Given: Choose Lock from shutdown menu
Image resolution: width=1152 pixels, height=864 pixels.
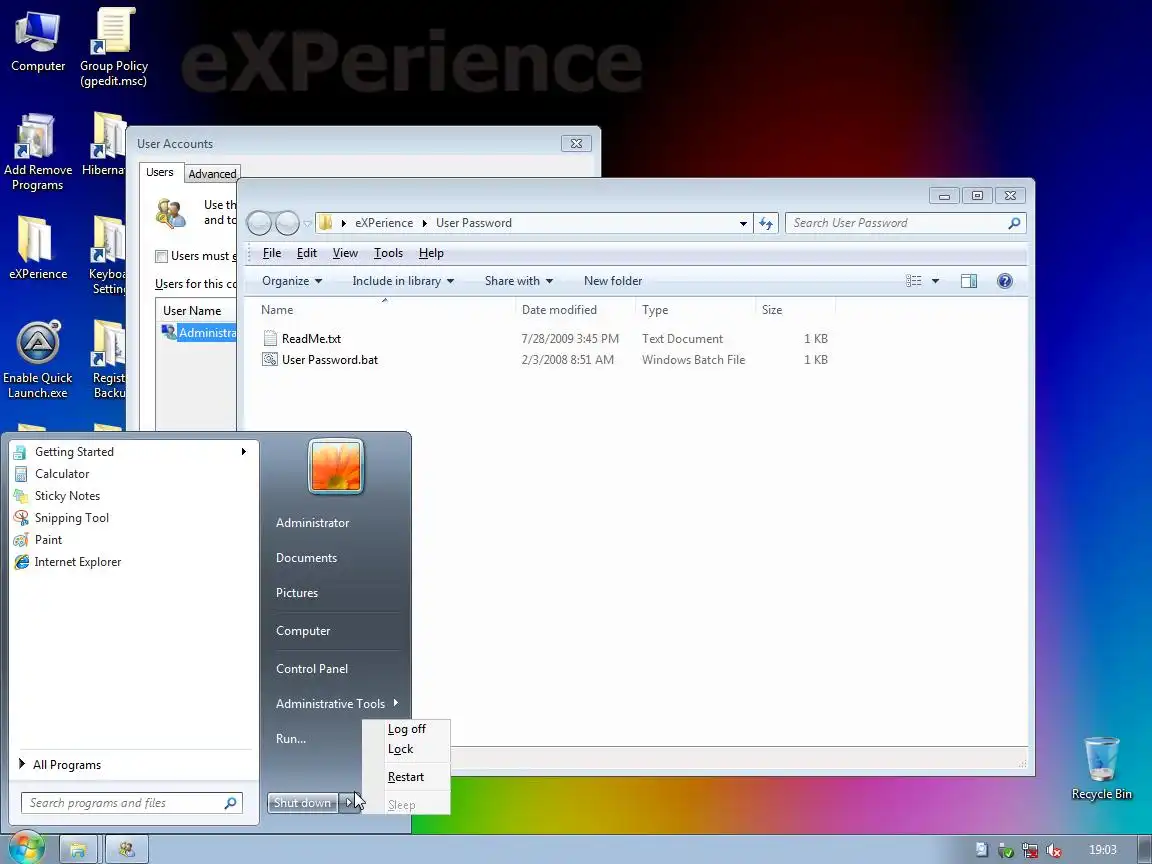Looking at the screenshot, I should pyautogui.click(x=400, y=749).
